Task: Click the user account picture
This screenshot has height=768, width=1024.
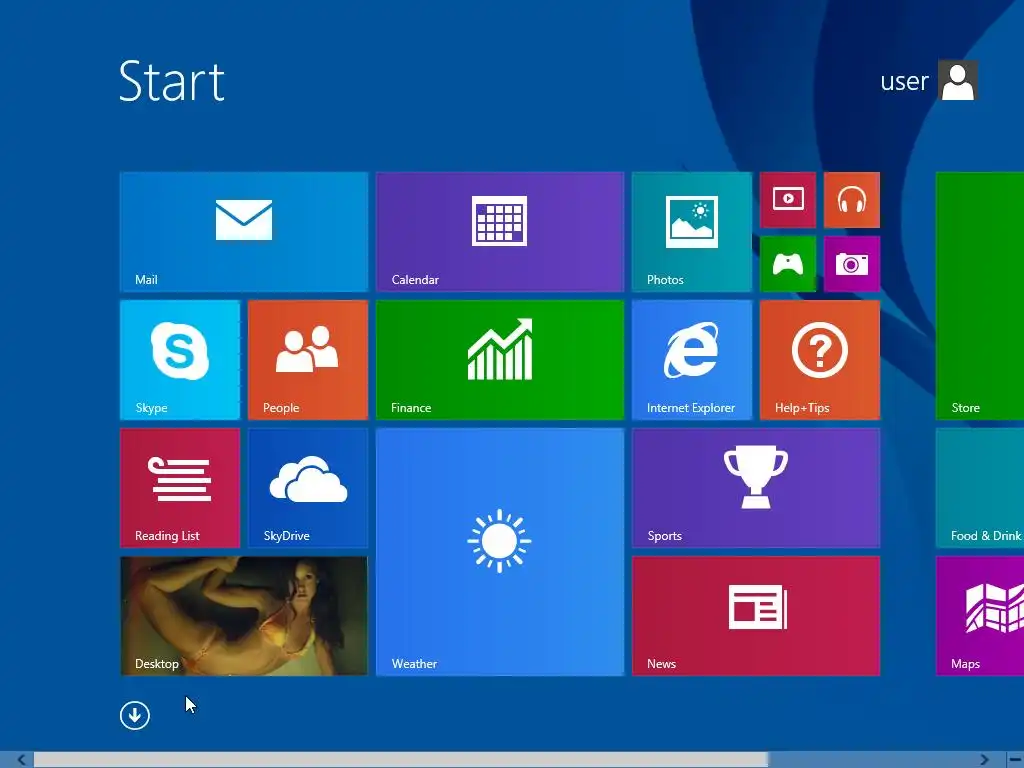Action: click(x=958, y=80)
